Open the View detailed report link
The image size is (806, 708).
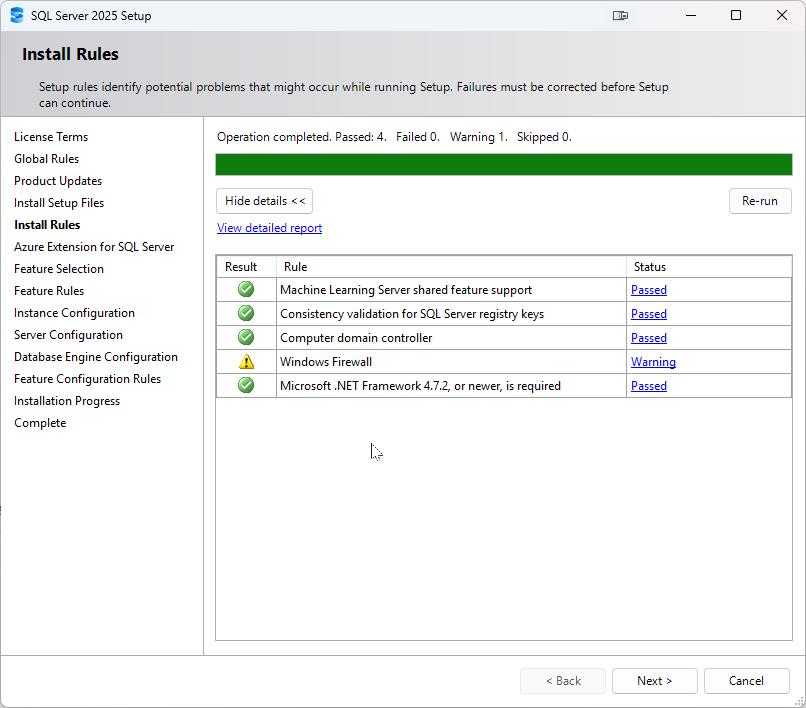tap(269, 228)
